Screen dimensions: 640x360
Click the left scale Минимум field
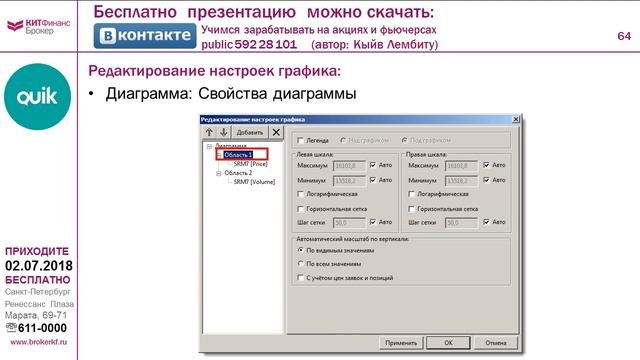349,180
